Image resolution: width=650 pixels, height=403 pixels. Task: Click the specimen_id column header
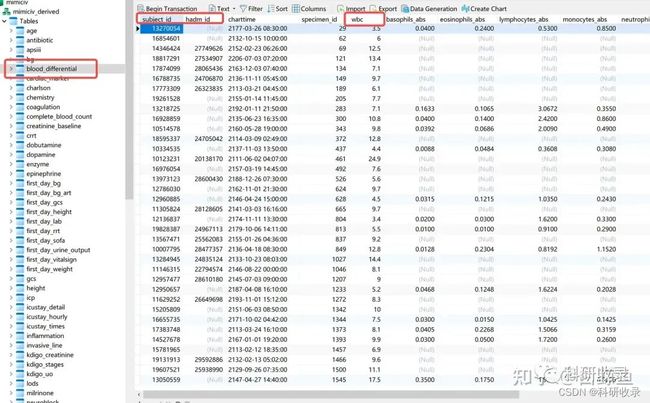(x=319, y=19)
